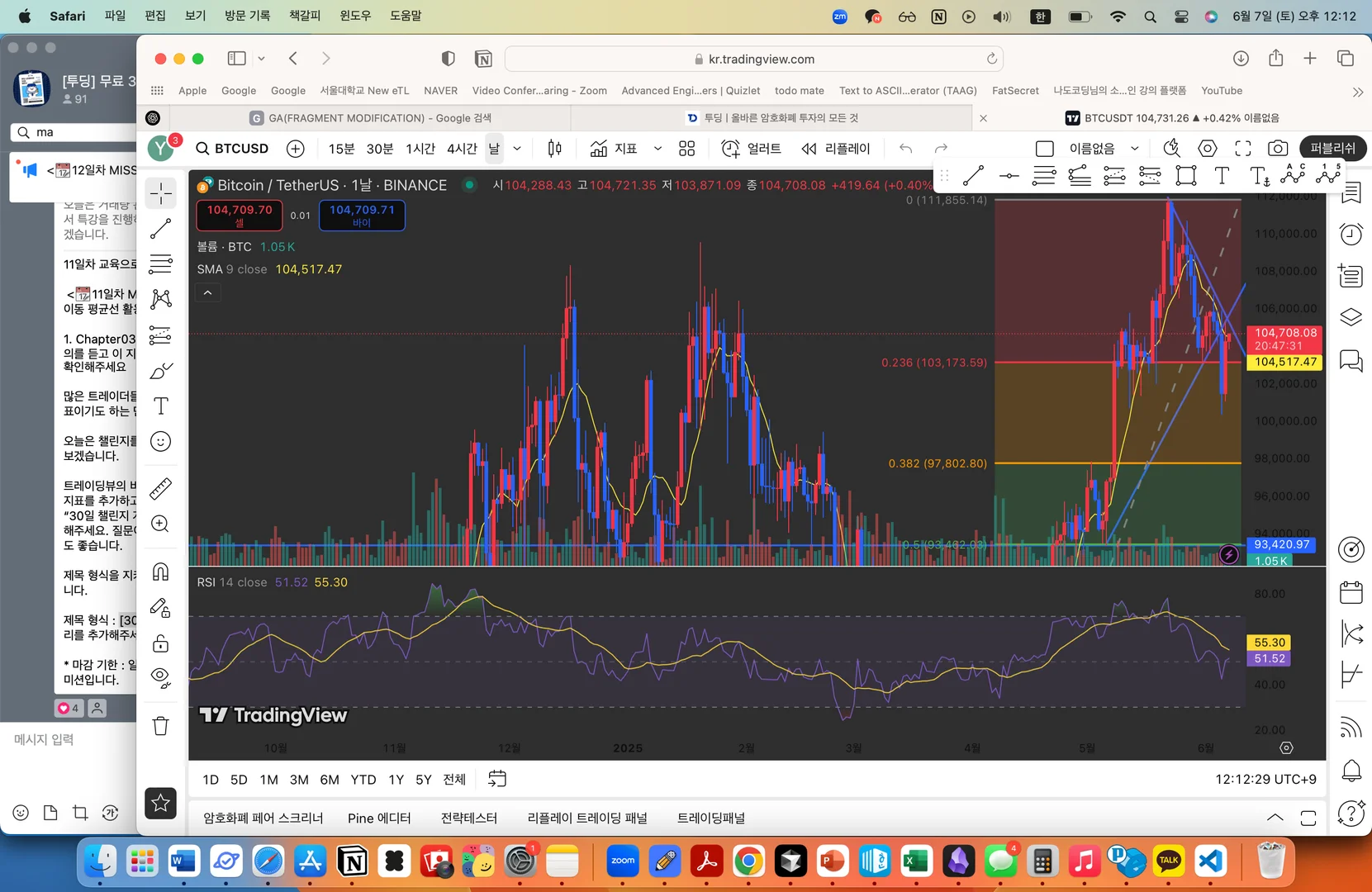The width and height of the screenshot is (1372, 892).
Task: Toggle stay in drawing mode
Action: click(x=161, y=608)
